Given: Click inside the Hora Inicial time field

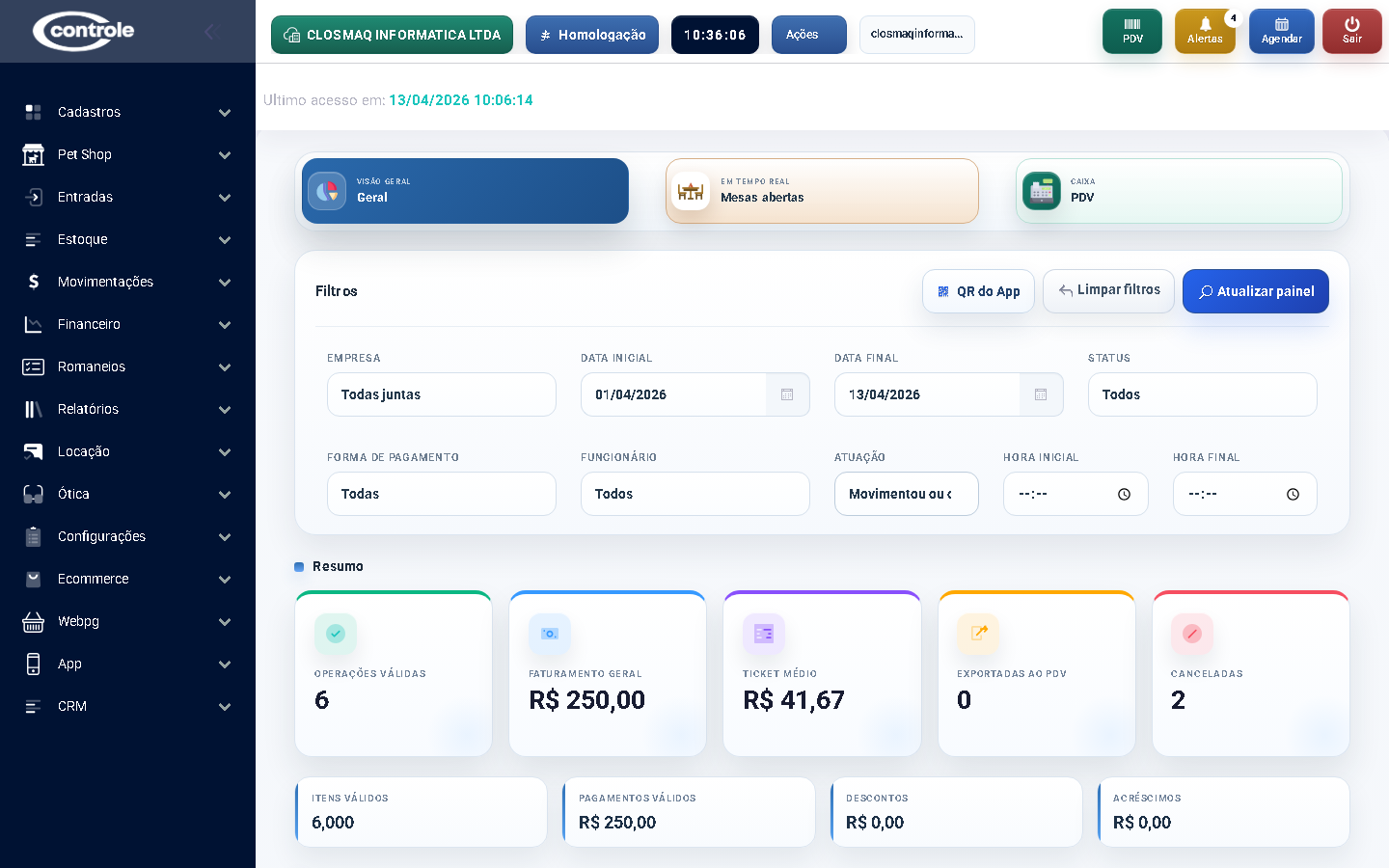Looking at the screenshot, I should point(1061,493).
